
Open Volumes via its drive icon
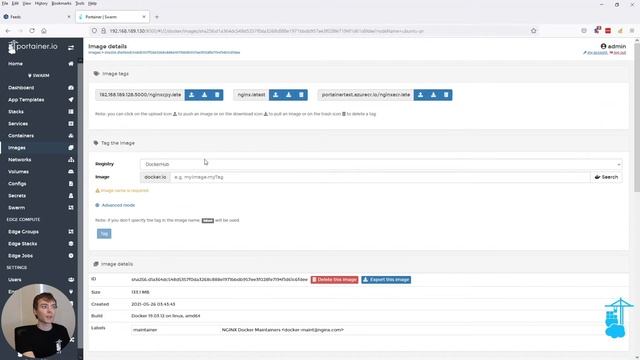click(x=71, y=171)
